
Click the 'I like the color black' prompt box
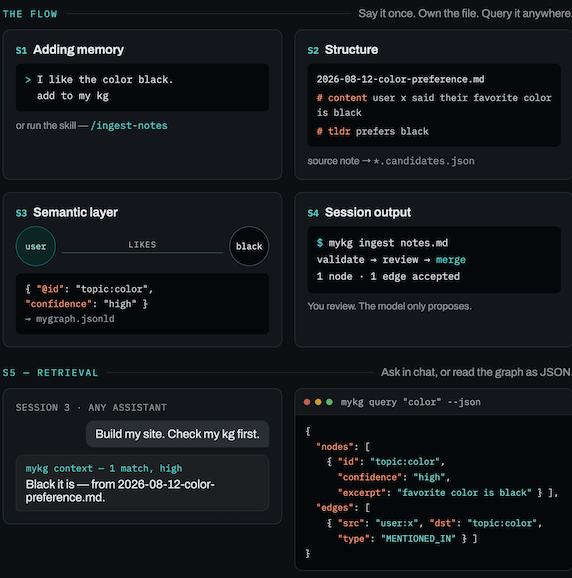(x=142, y=87)
